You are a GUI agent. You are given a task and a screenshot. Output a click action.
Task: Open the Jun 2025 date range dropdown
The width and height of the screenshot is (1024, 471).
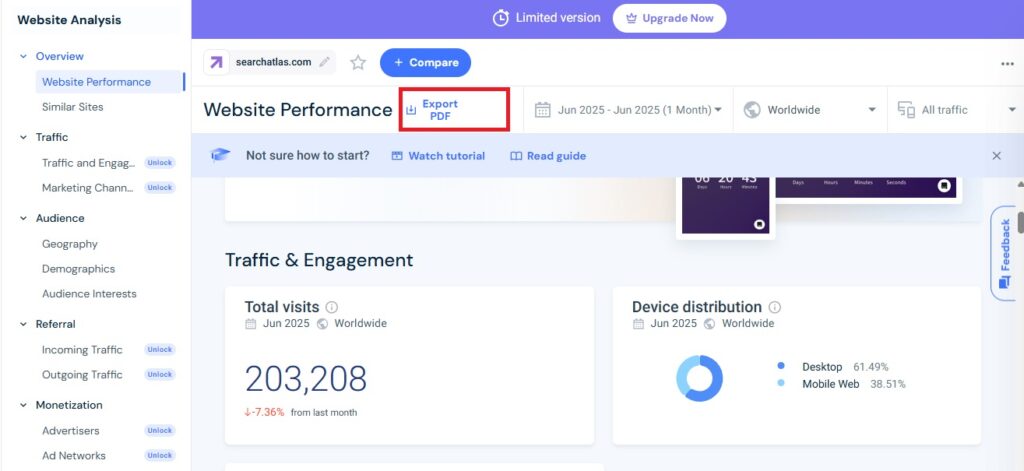628,110
